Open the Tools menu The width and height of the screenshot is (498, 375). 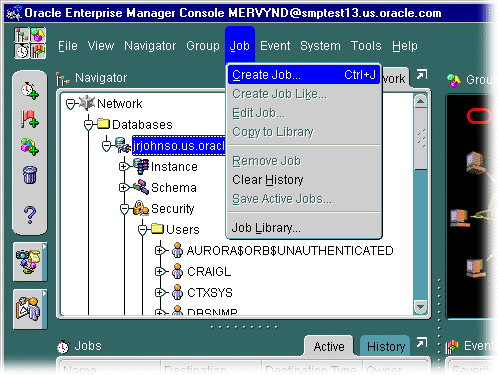[366, 46]
